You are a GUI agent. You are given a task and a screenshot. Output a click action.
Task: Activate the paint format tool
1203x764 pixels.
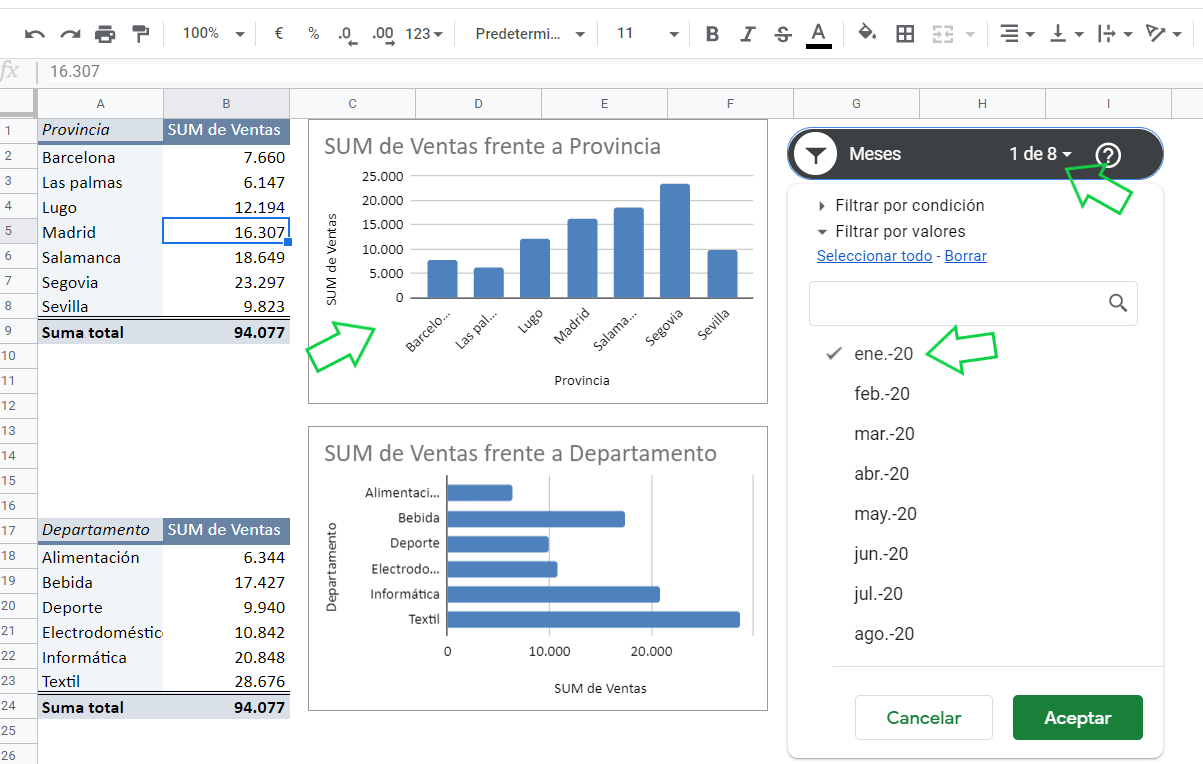click(x=140, y=34)
